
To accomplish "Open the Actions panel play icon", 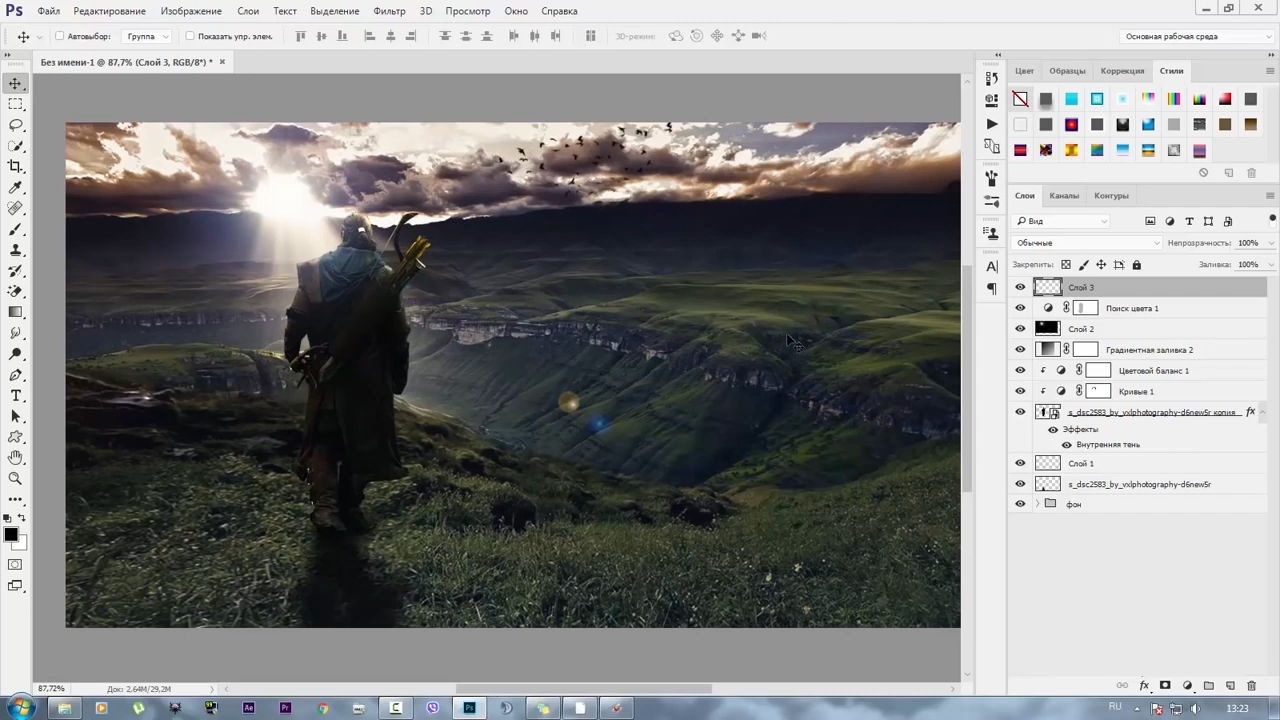I will point(991,124).
